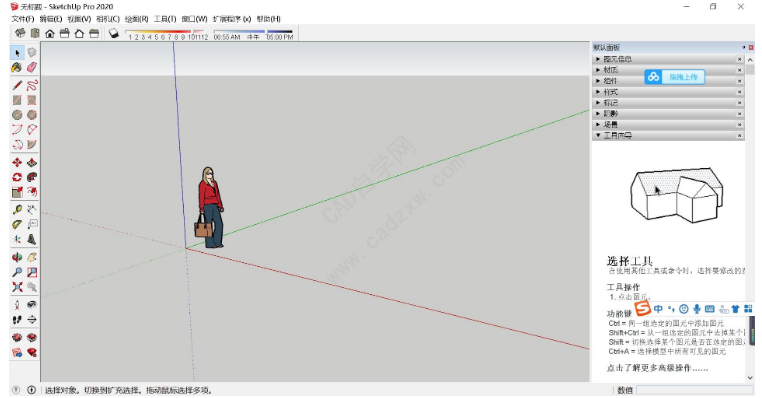Close the 材质 panel row
This screenshot has width=762, height=398.
pyautogui.click(x=740, y=70)
